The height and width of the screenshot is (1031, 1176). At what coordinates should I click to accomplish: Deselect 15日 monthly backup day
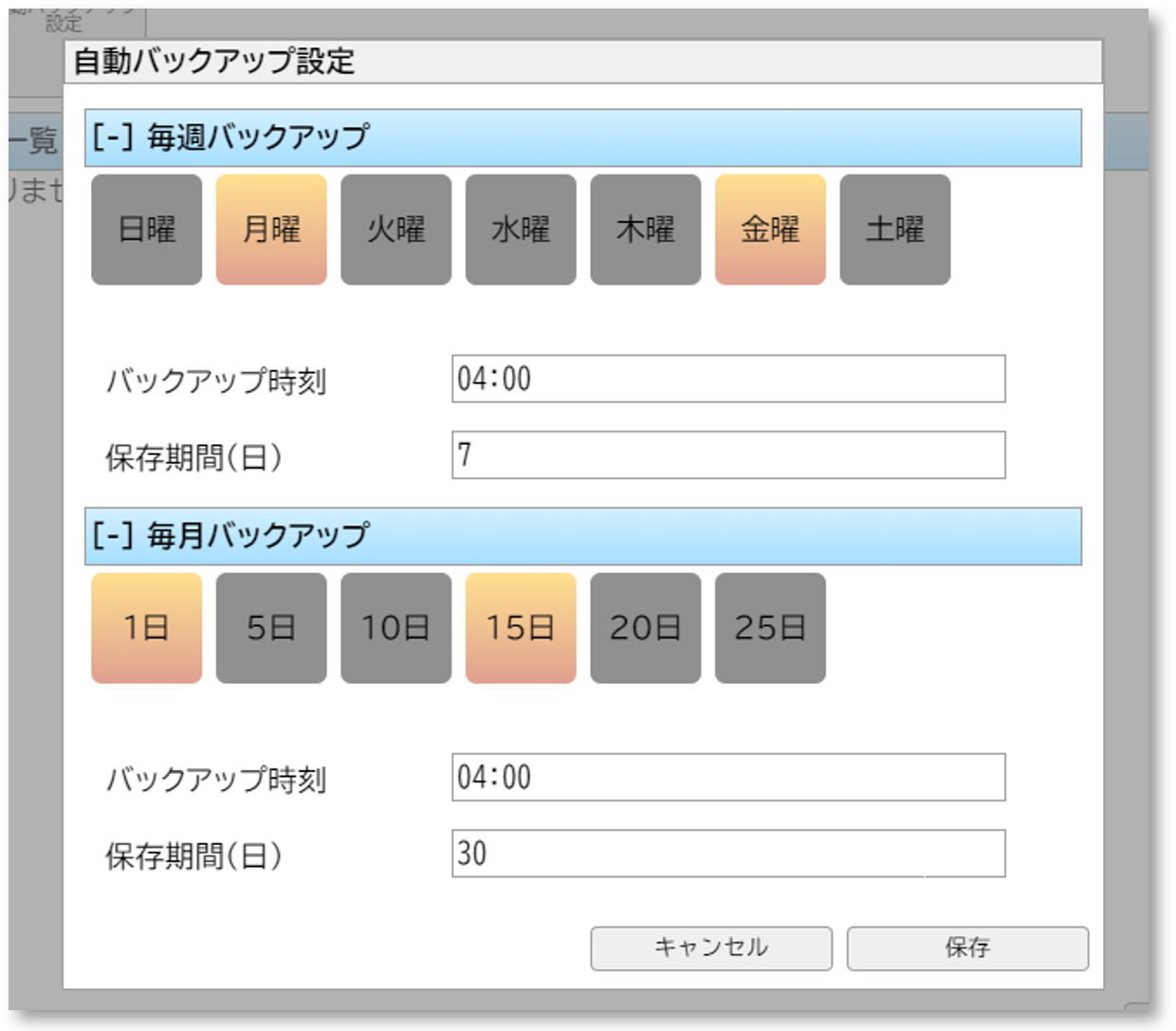click(521, 626)
